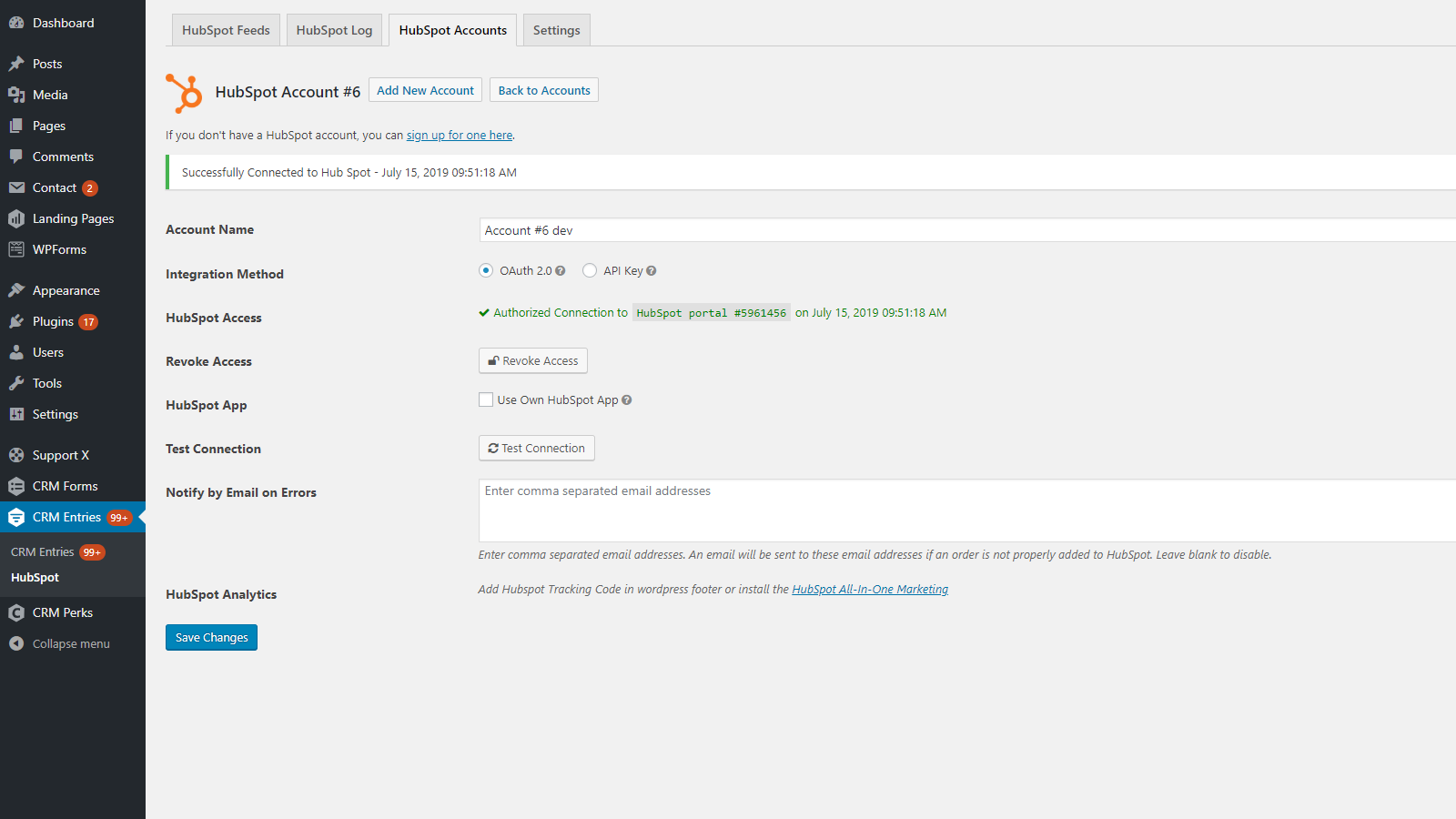Click the Account Name input field

coord(967,230)
